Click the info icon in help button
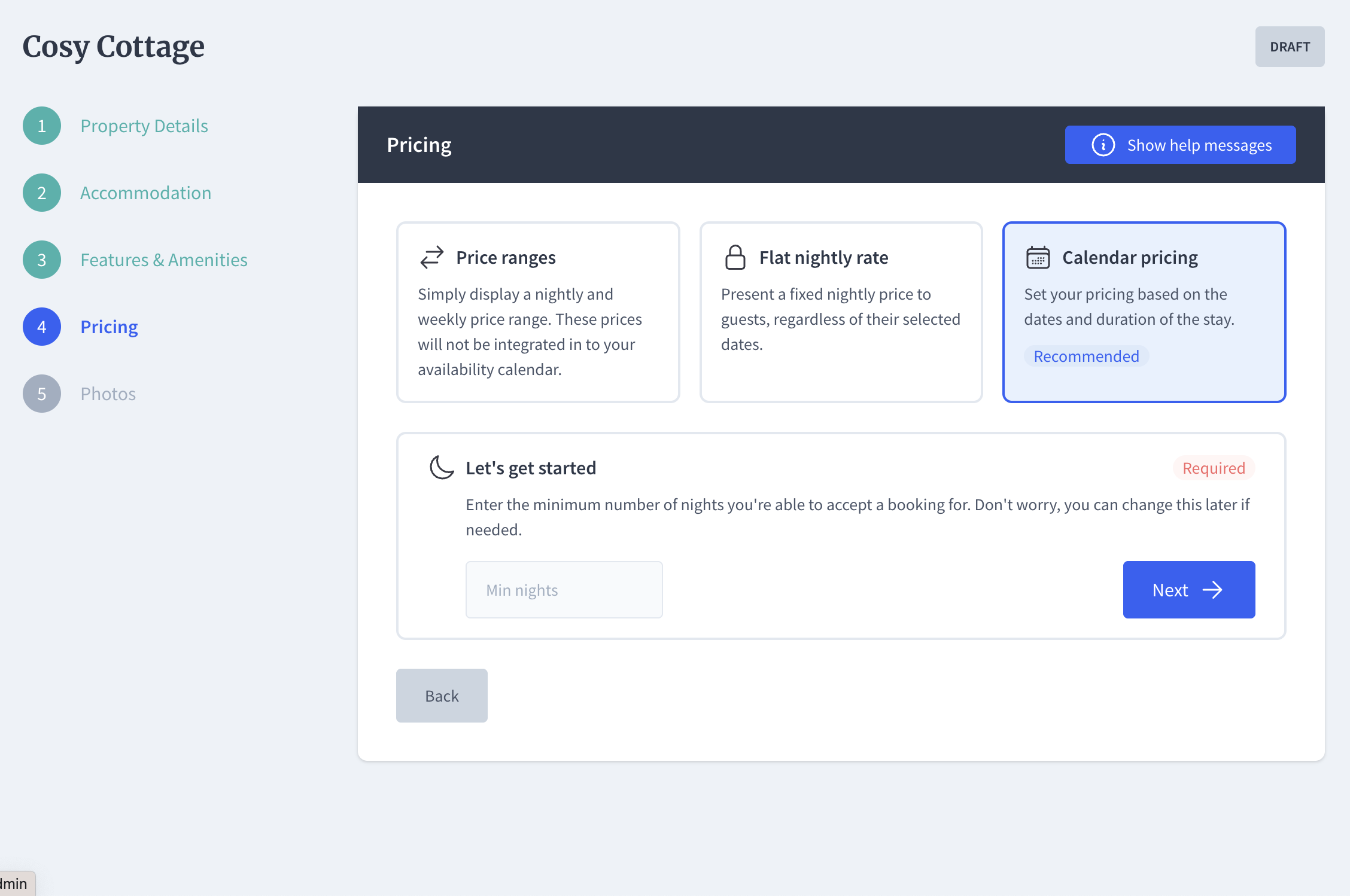Image resolution: width=1350 pixels, height=896 pixels. [x=1103, y=145]
